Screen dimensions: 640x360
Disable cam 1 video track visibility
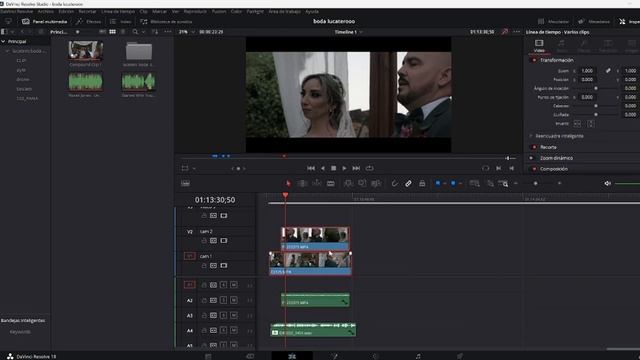pos(224,266)
